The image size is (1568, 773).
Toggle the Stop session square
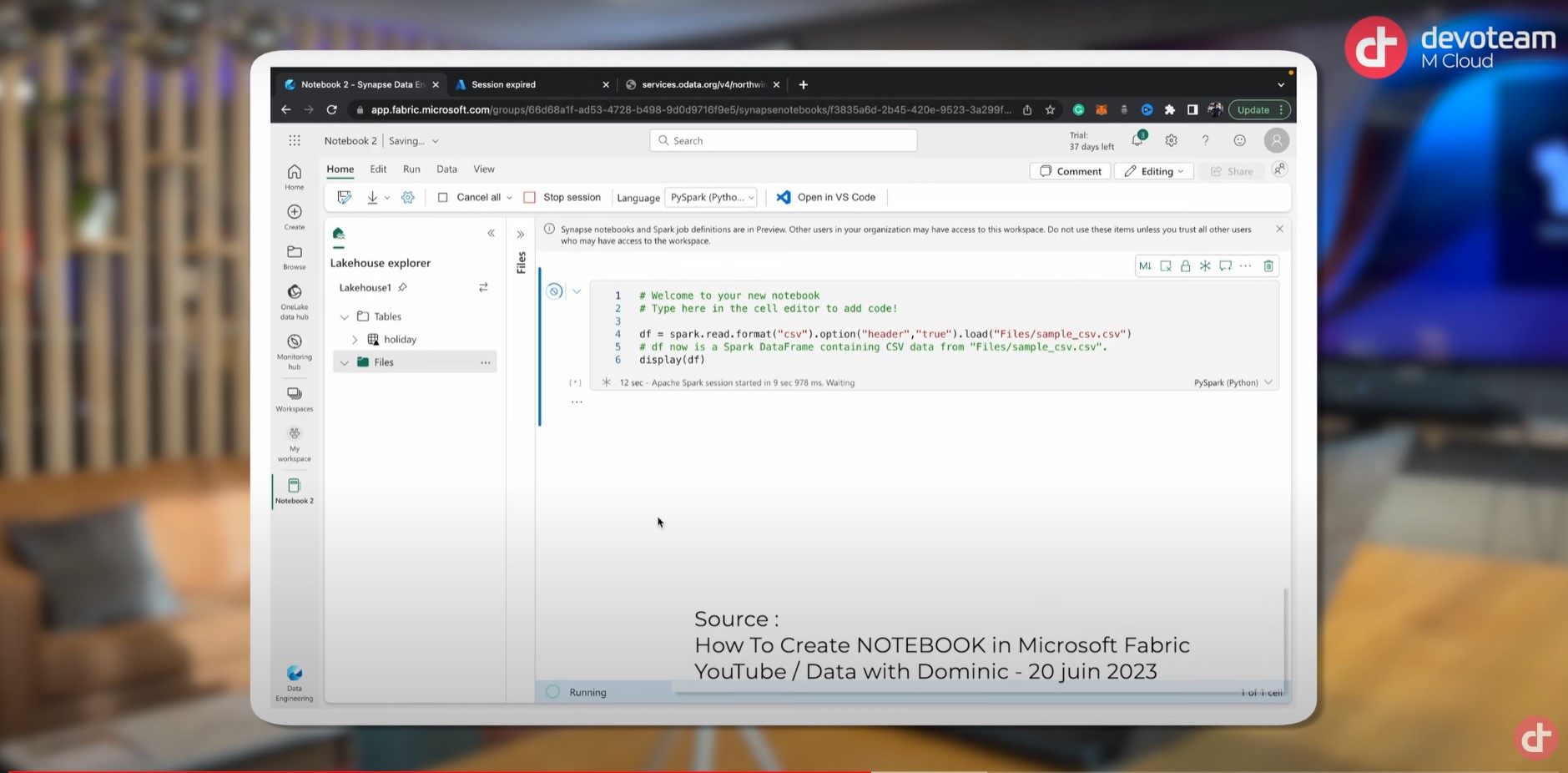(x=529, y=198)
